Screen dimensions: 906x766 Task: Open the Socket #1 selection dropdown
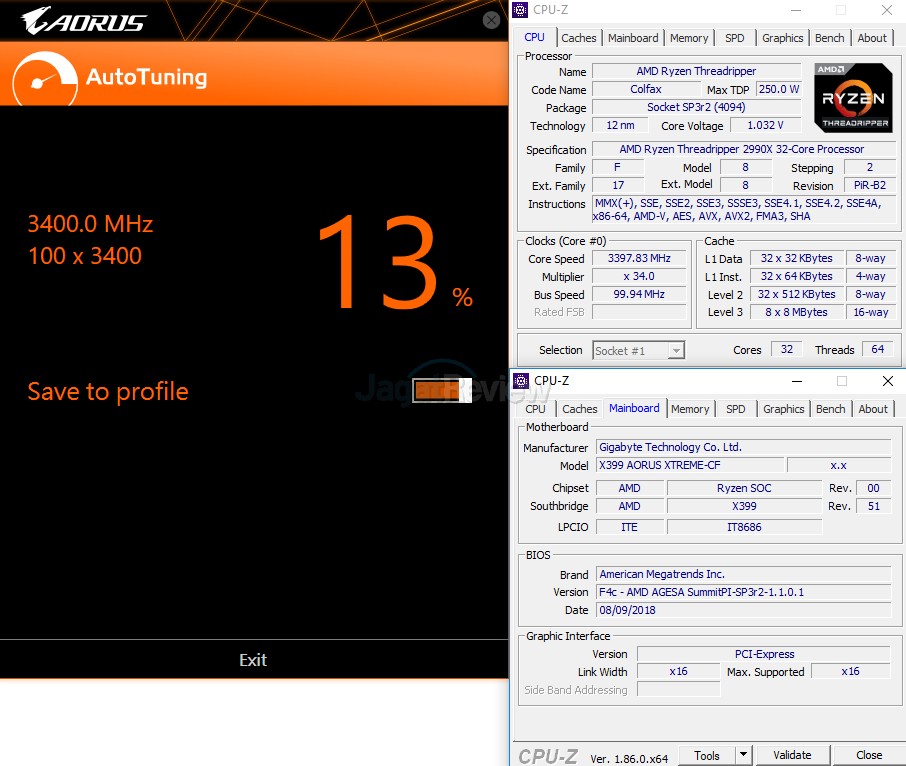coord(638,350)
